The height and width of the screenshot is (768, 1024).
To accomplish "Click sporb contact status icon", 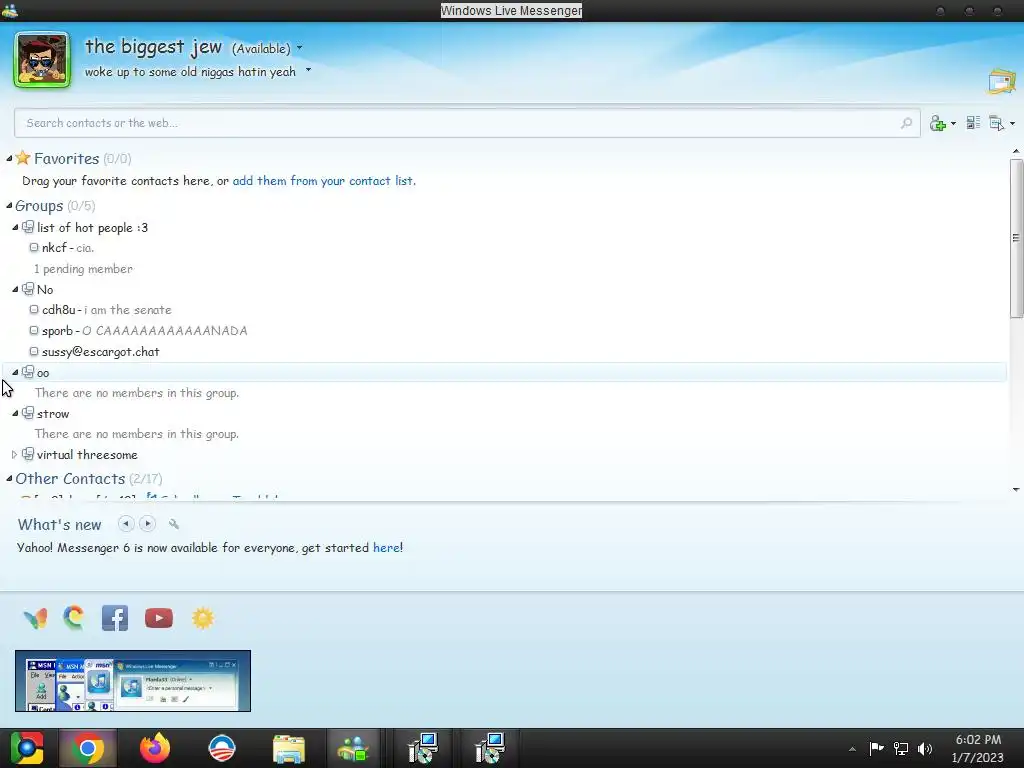I will point(34,330).
